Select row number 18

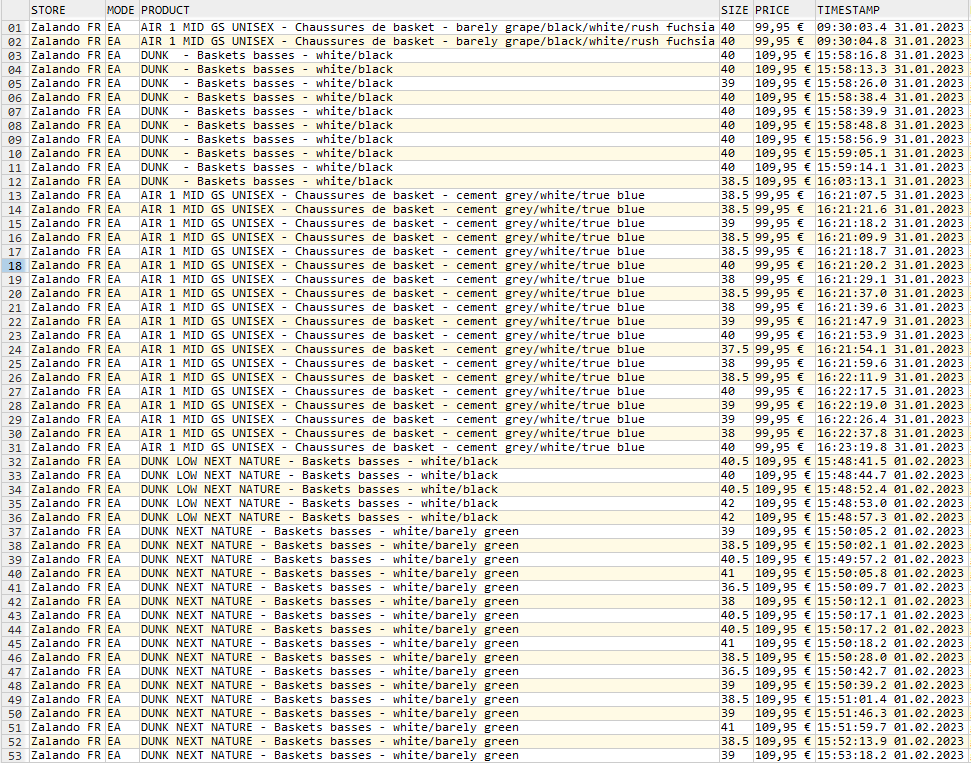click(x=15, y=266)
